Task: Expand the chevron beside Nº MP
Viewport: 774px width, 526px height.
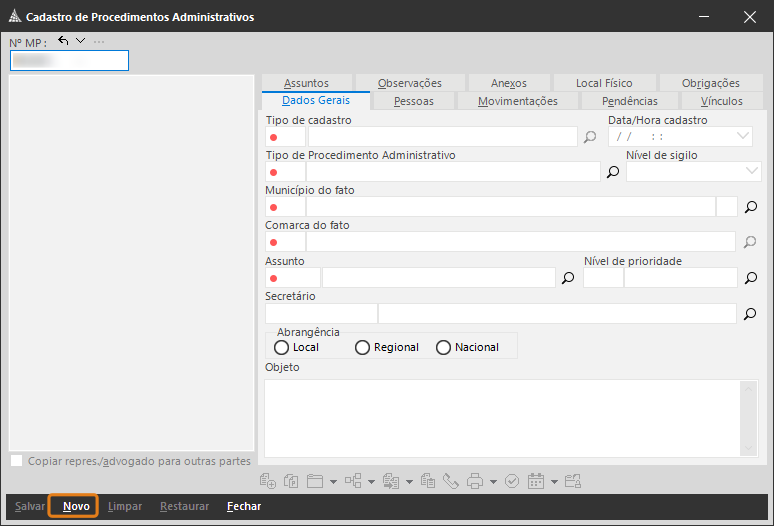Action: click(80, 40)
